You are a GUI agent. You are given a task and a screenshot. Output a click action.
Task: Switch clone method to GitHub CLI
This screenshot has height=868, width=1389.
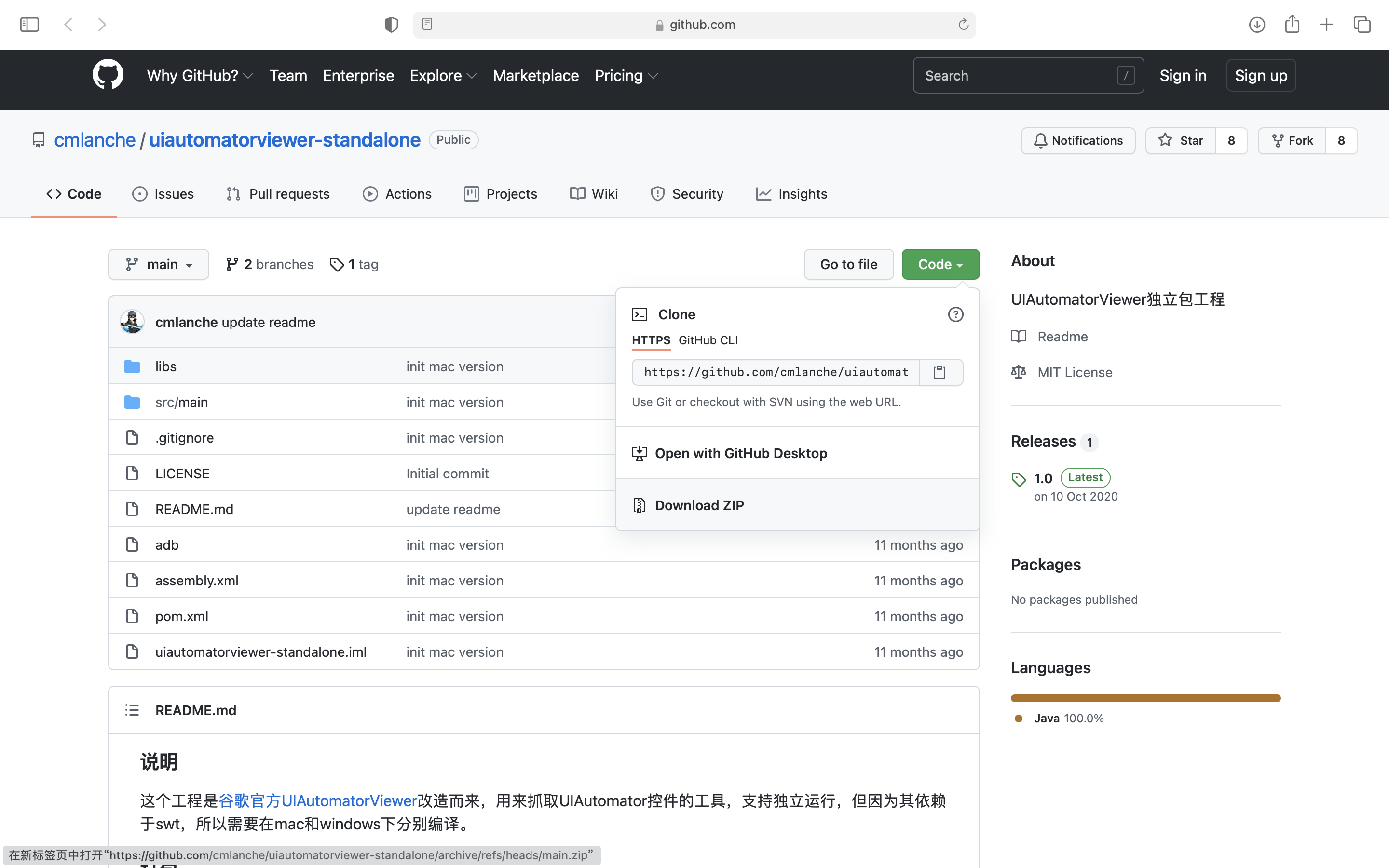(x=708, y=340)
